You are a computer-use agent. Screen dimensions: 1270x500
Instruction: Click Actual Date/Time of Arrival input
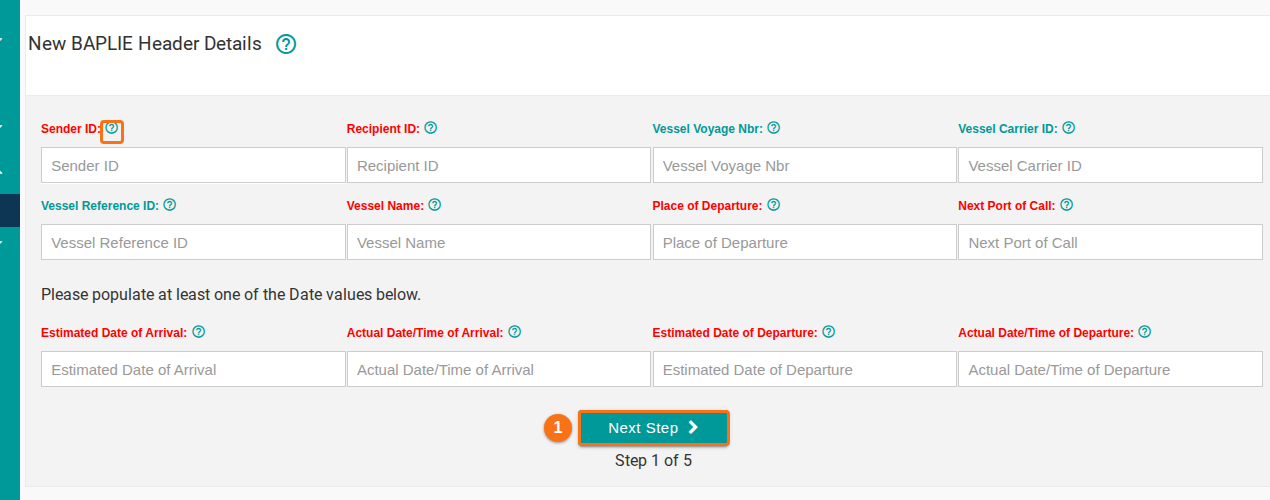[499, 369]
